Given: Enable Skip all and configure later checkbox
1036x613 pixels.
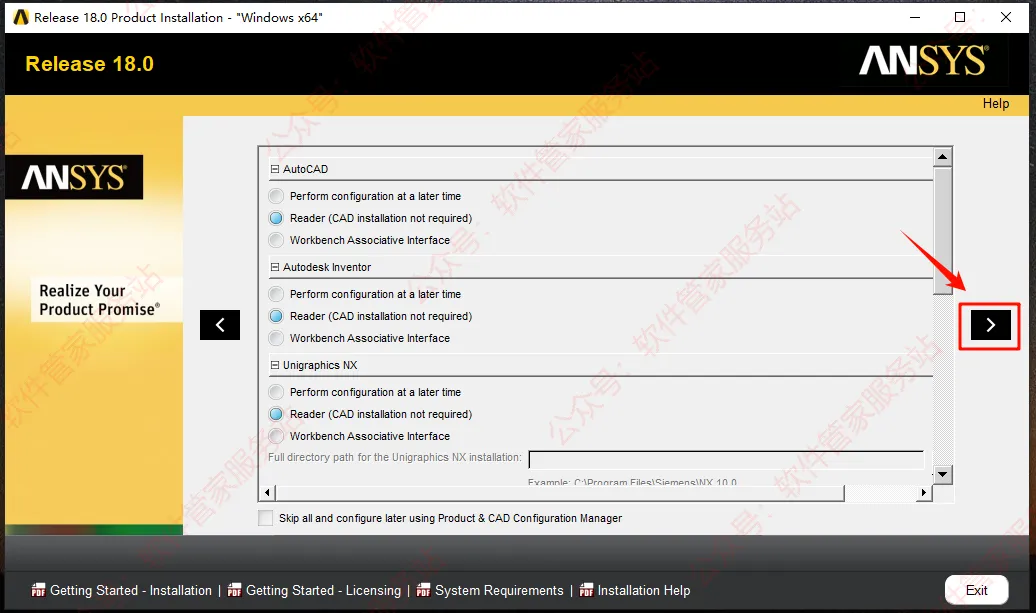Looking at the screenshot, I should tap(266, 518).
